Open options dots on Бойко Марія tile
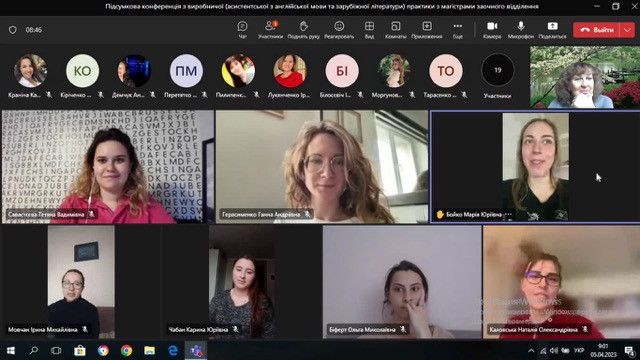The width and height of the screenshot is (640, 360). point(509,214)
